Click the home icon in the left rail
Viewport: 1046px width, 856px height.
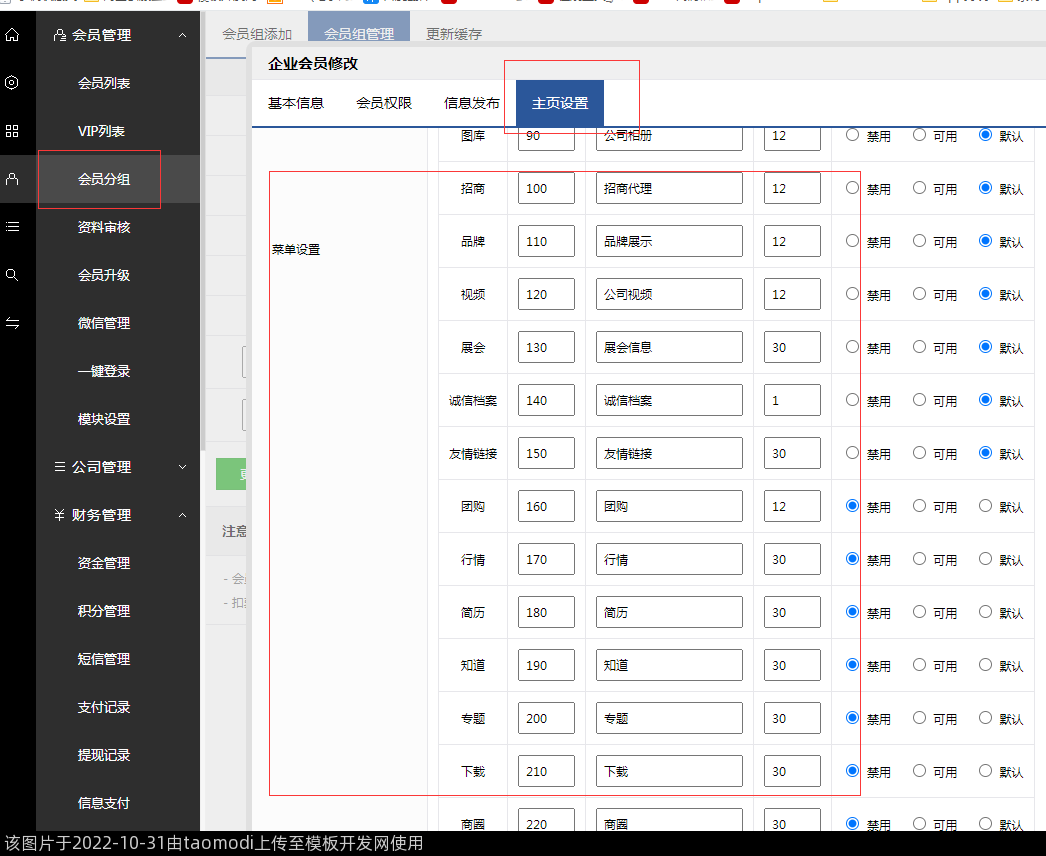pyautogui.click(x=12, y=35)
